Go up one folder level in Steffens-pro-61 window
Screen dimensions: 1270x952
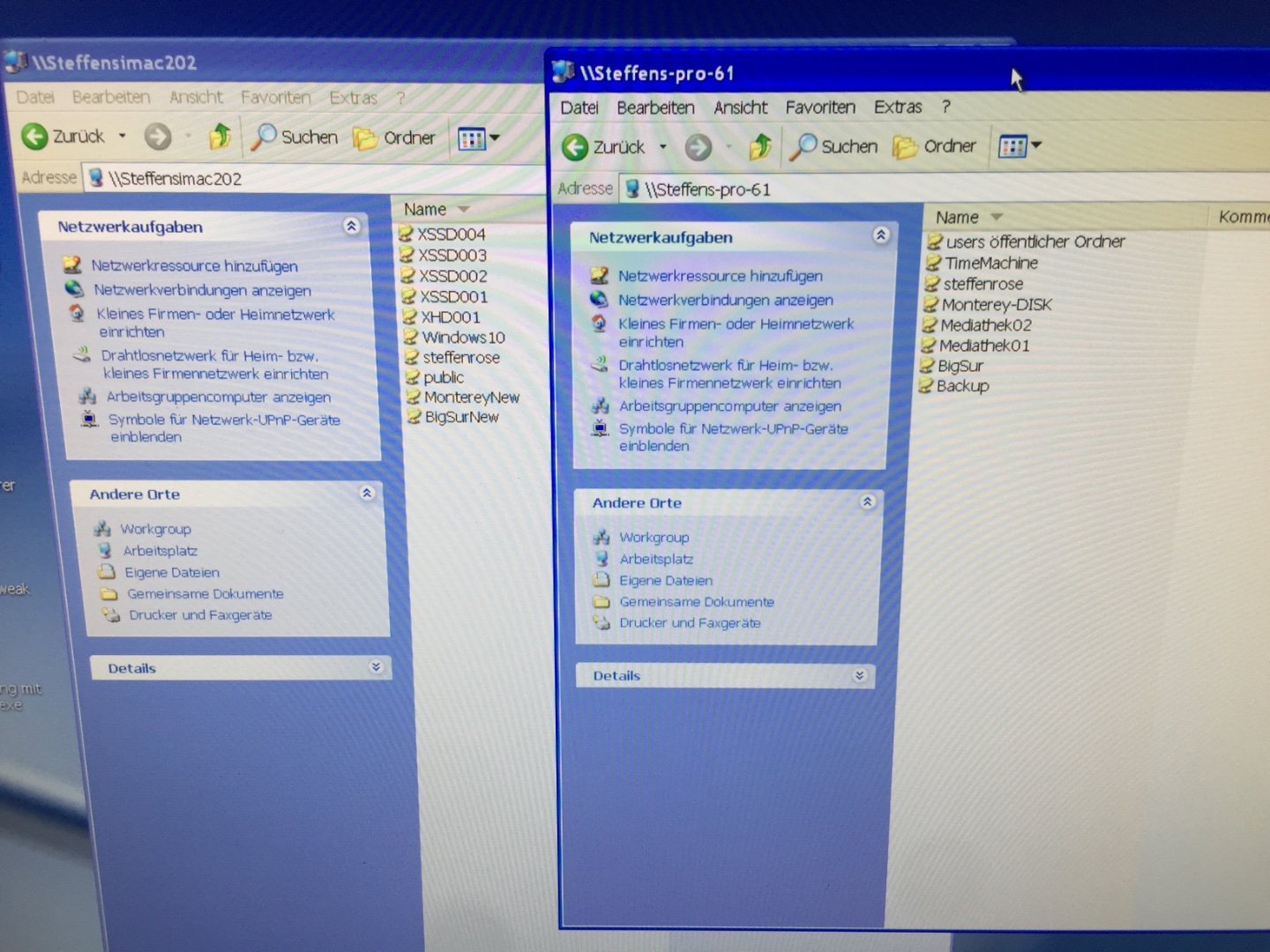tap(760, 146)
